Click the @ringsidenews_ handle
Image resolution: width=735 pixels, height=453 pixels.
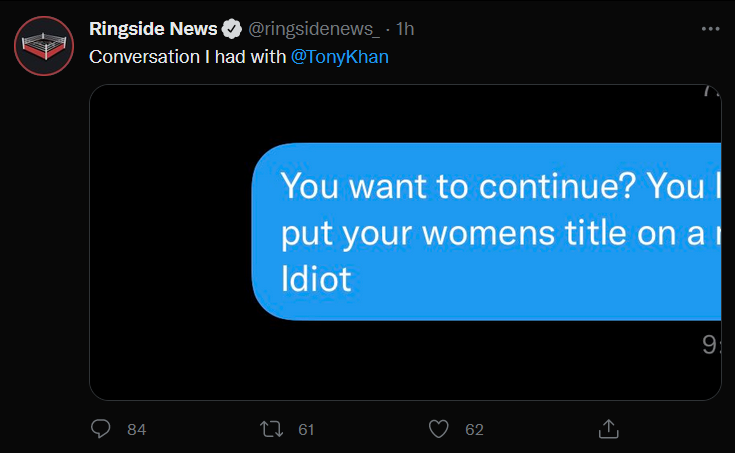pos(314,29)
